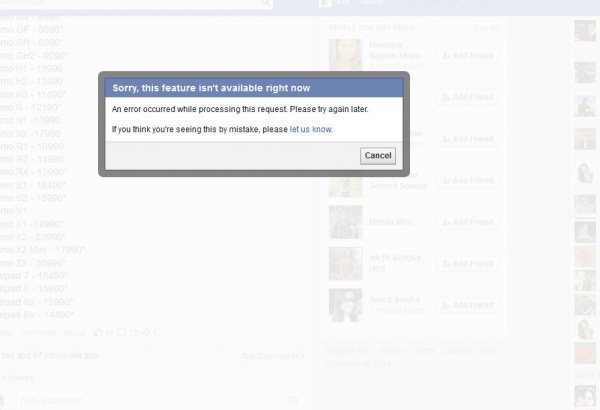The width and height of the screenshot is (600, 410).
Task: Click the Comment action under the post
Action: (x=38, y=333)
